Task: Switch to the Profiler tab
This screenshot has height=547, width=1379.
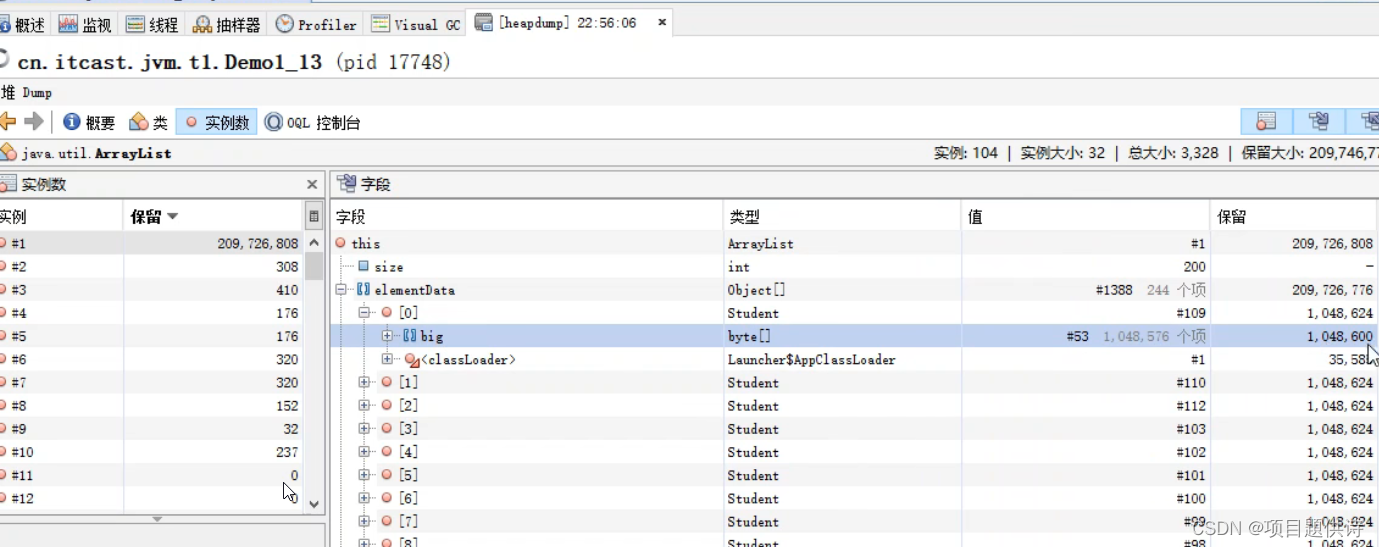Action: (x=316, y=24)
